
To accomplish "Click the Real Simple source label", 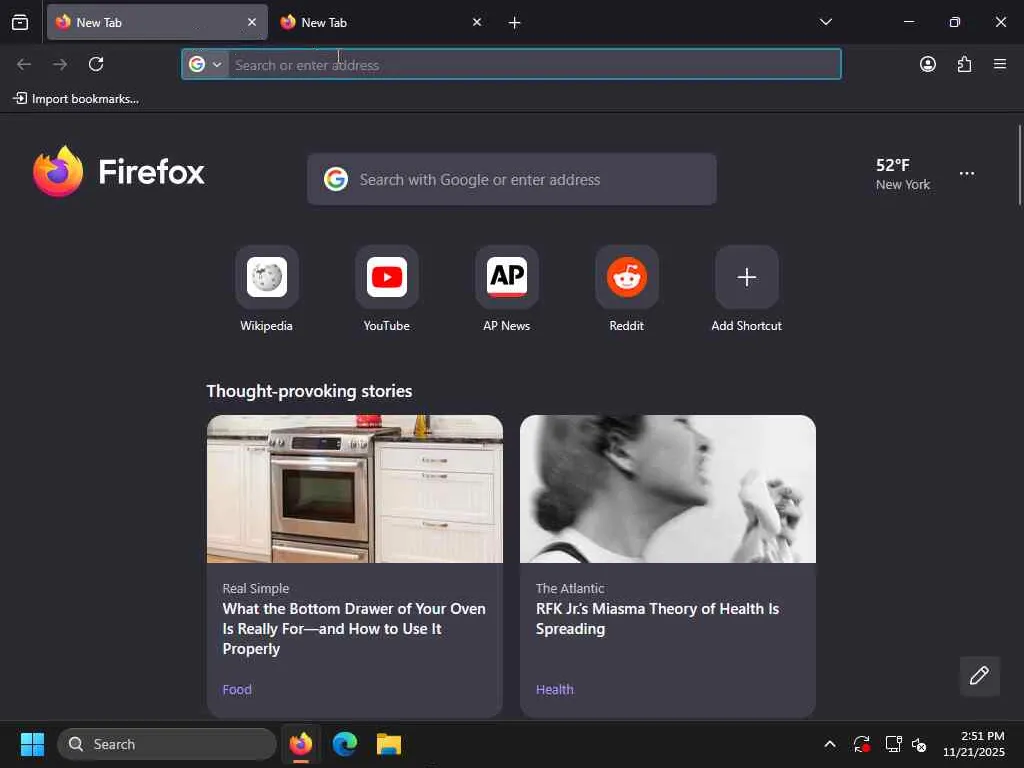I will click(x=255, y=588).
